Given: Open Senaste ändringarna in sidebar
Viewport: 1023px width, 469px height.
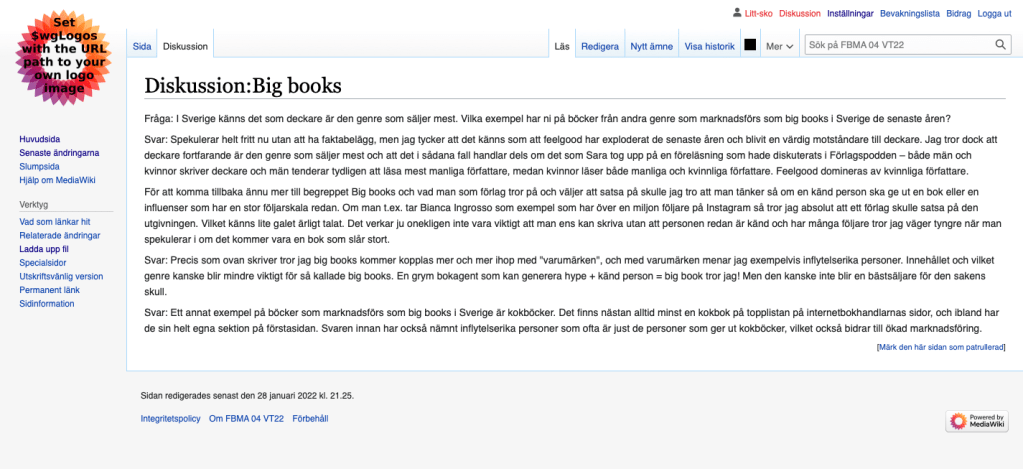Looking at the screenshot, I should pyautogui.click(x=59, y=152).
